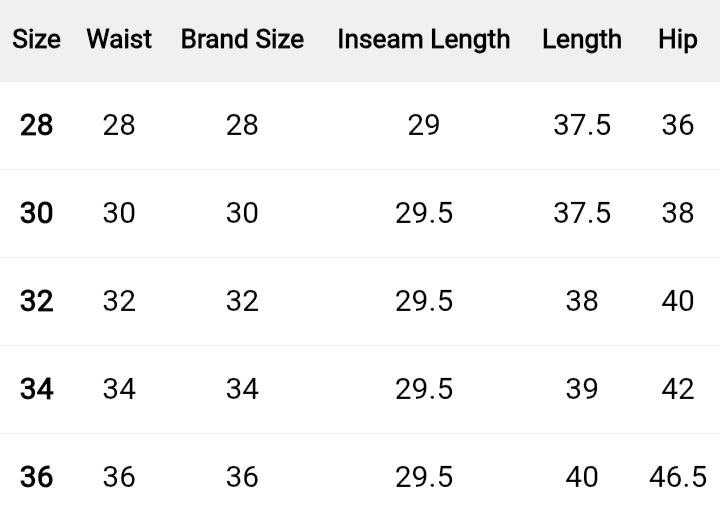The width and height of the screenshot is (720, 516).
Task: Click length value 40
Action: click(582, 477)
